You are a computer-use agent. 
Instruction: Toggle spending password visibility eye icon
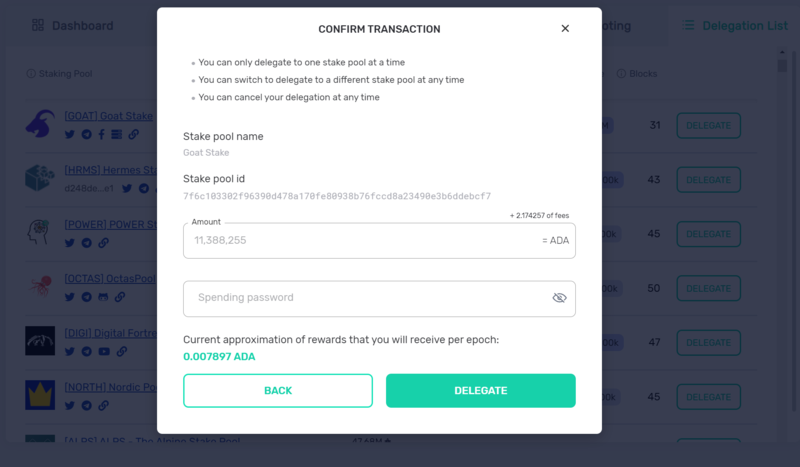pyautogui.click(x=559, y=298)
